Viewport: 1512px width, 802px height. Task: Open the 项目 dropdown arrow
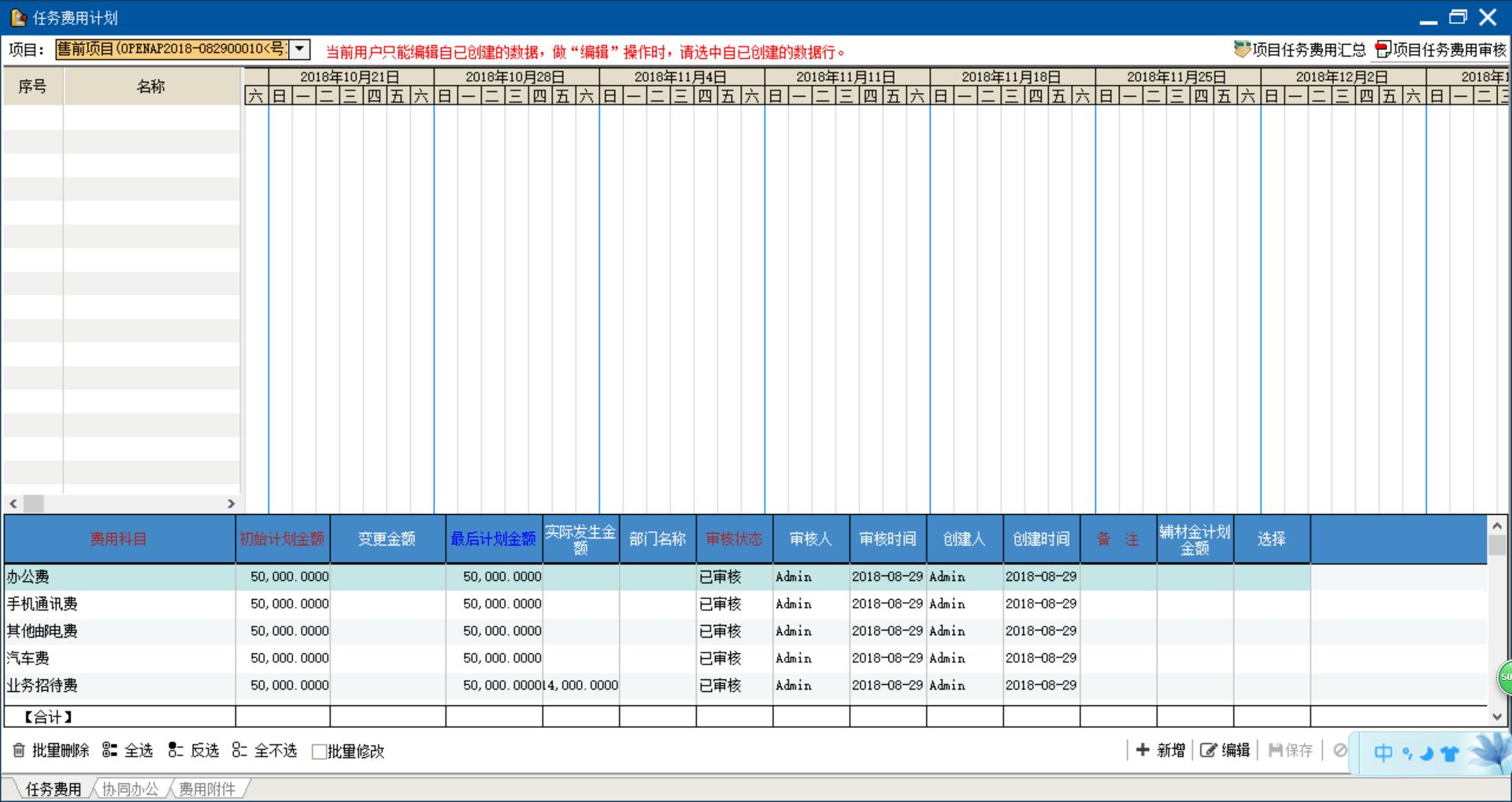(x=299, y=49)
